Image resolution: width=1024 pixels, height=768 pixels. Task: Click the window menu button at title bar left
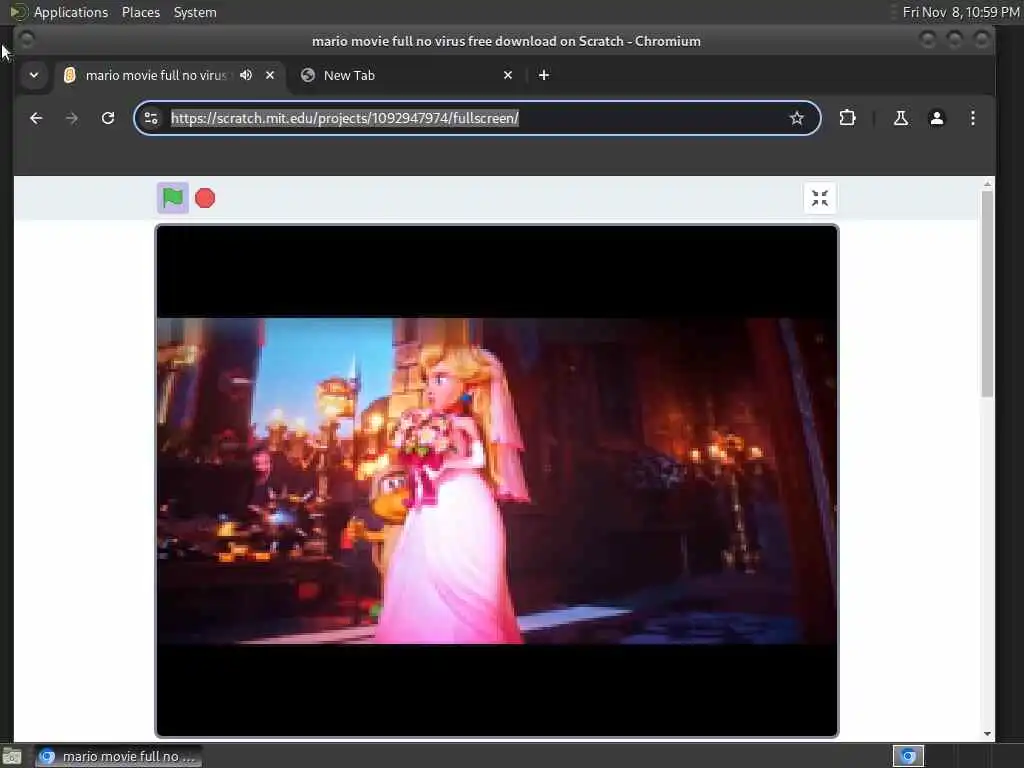coord(27,40)
